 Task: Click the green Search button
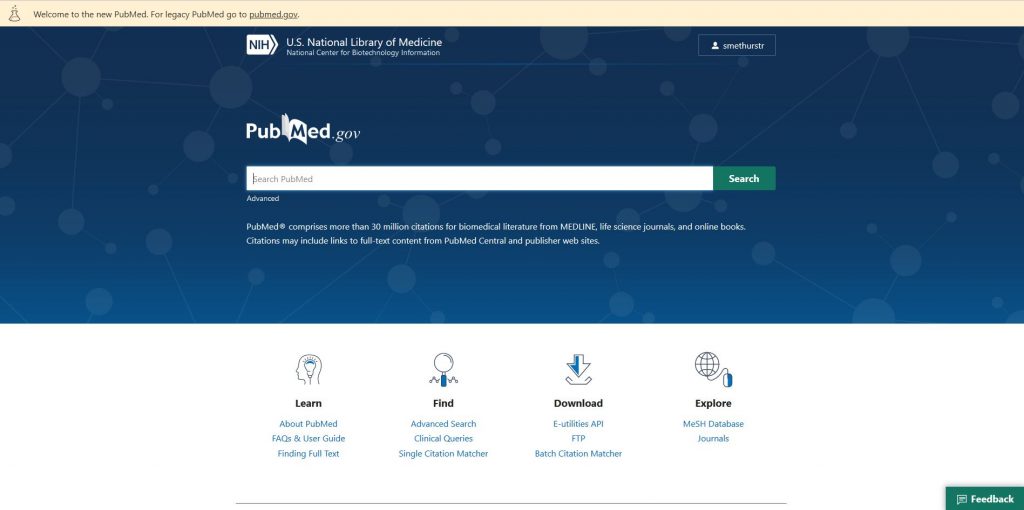point(744,178)
